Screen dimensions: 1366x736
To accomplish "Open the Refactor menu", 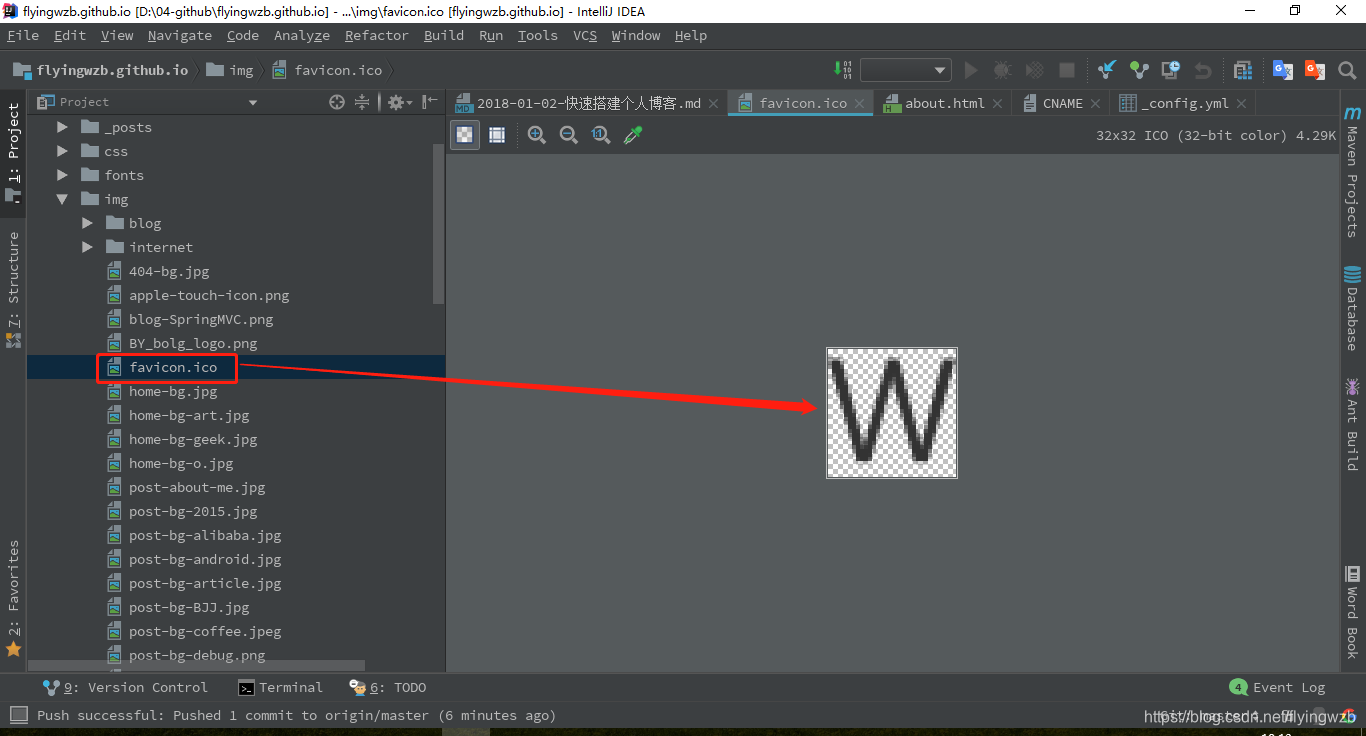I will [x=377, y=35].
